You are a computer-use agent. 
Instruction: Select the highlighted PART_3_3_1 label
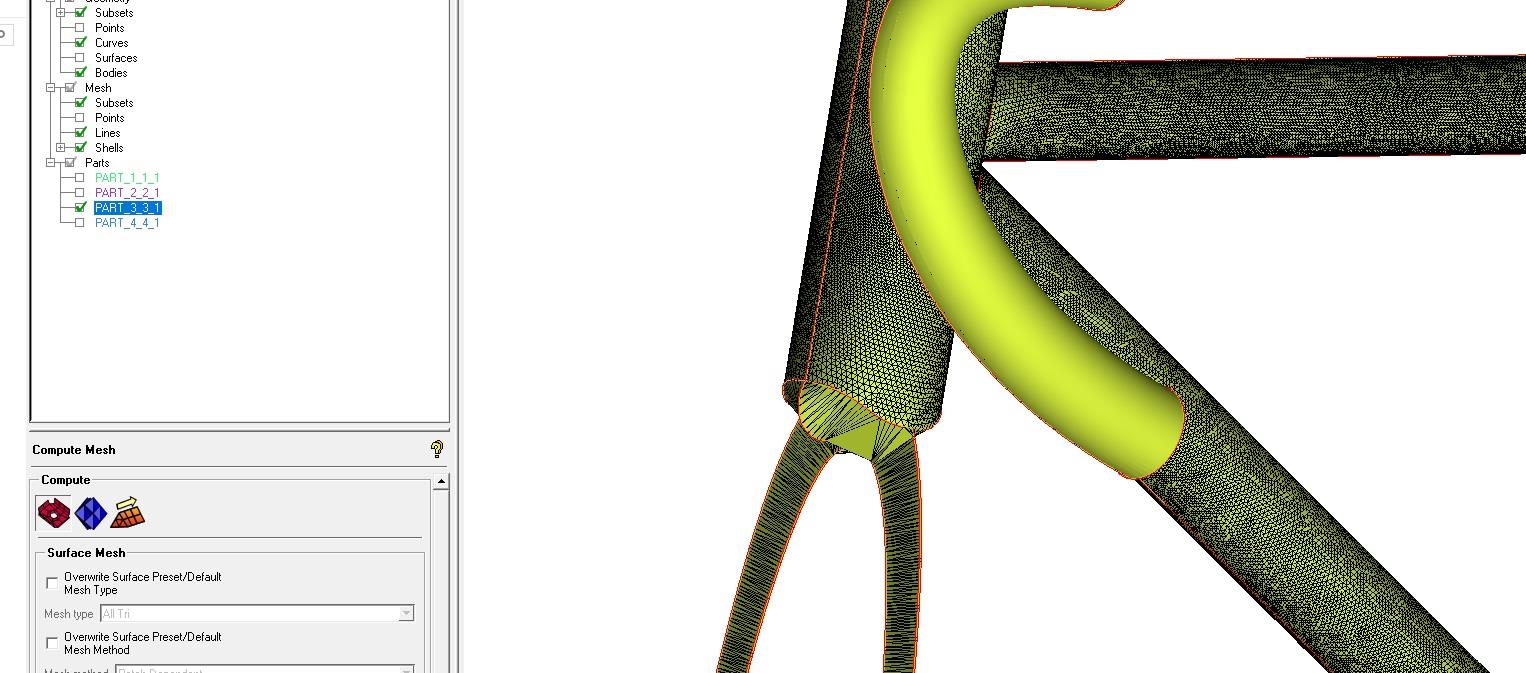click(x=127, y=207)
